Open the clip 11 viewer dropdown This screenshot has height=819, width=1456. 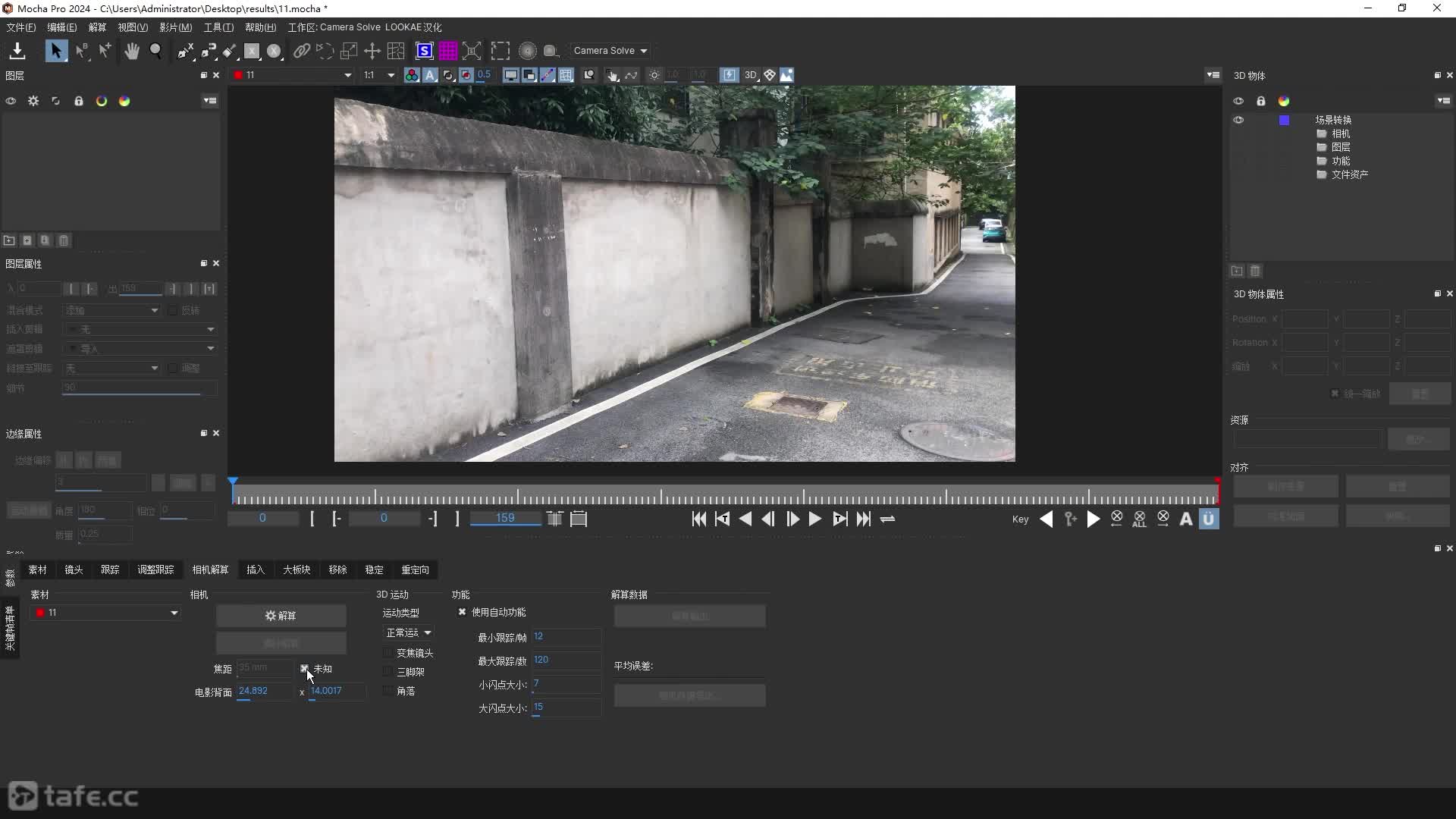293,75
